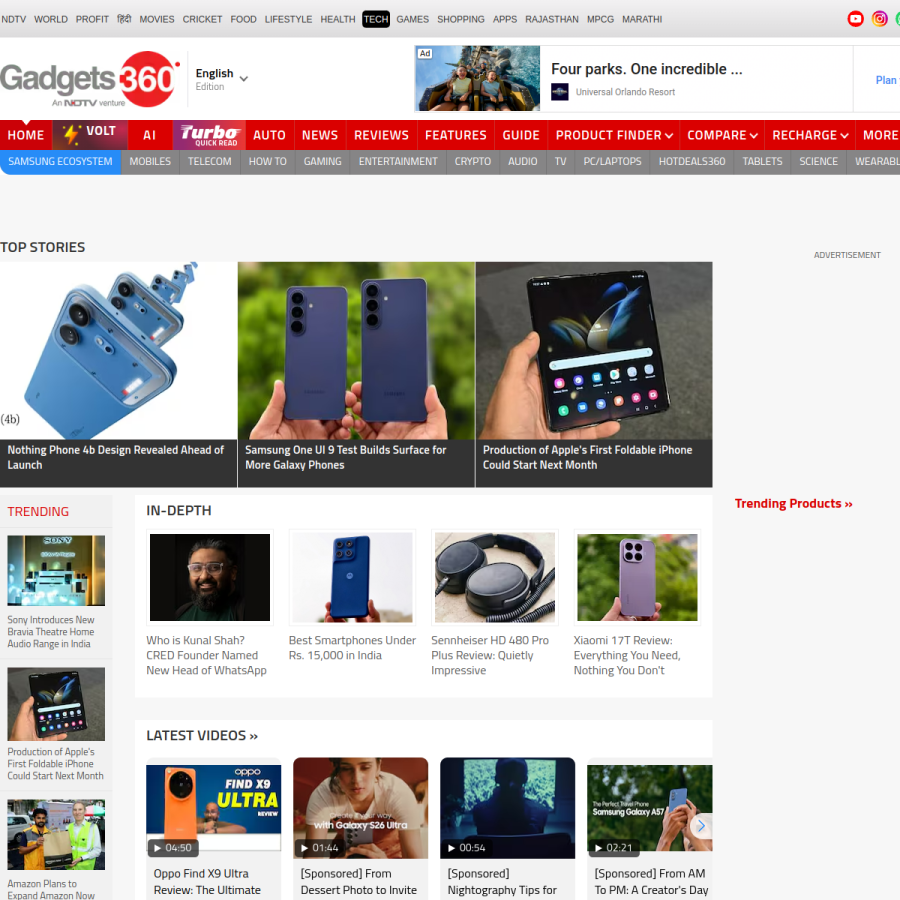The width and height of the screenshot is (900, 900).
Task: Open Sony Bravia Theatre trending thumbnail
Action: (56, 571)
